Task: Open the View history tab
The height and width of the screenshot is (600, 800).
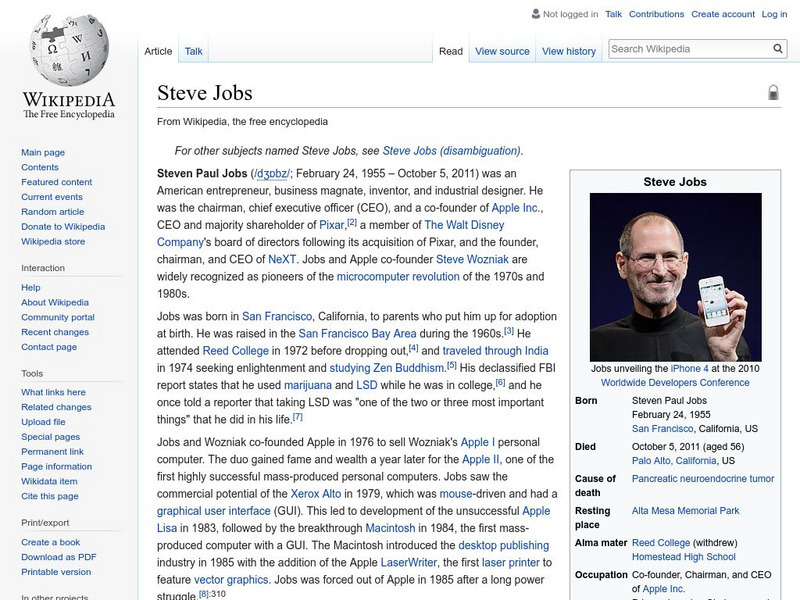Action: click(569, 51)
